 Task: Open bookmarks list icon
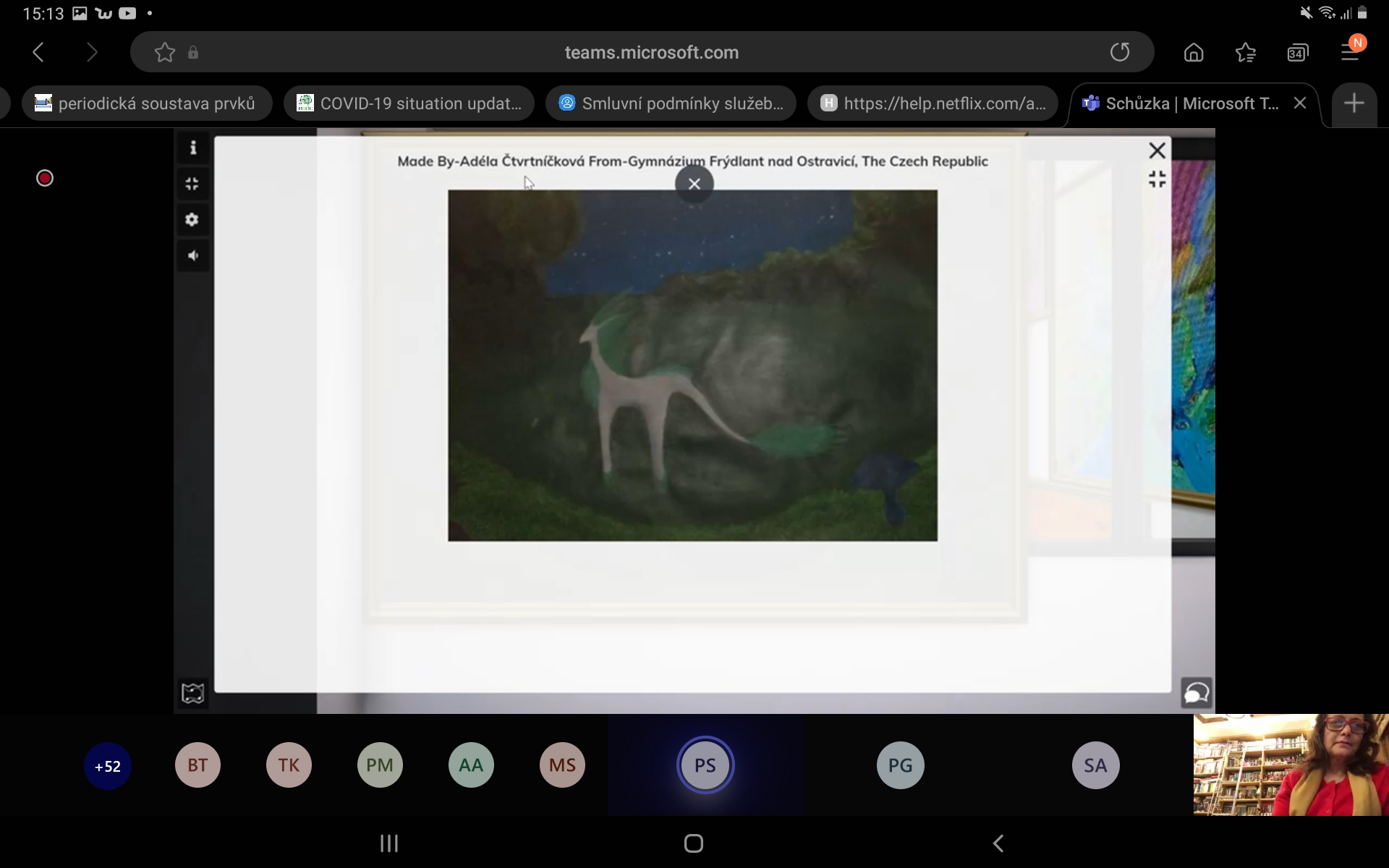(1246, 52)
